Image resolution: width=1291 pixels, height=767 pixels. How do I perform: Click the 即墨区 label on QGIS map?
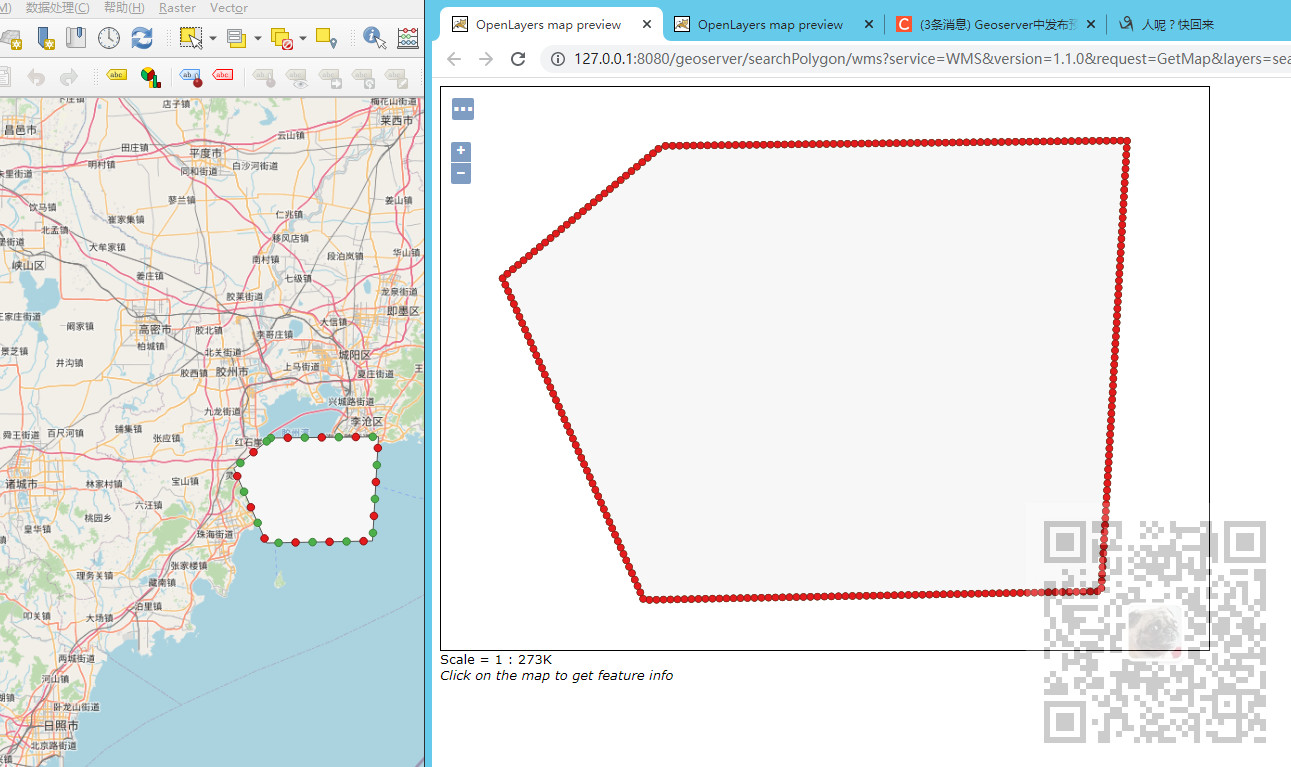(x=404, y=311)
